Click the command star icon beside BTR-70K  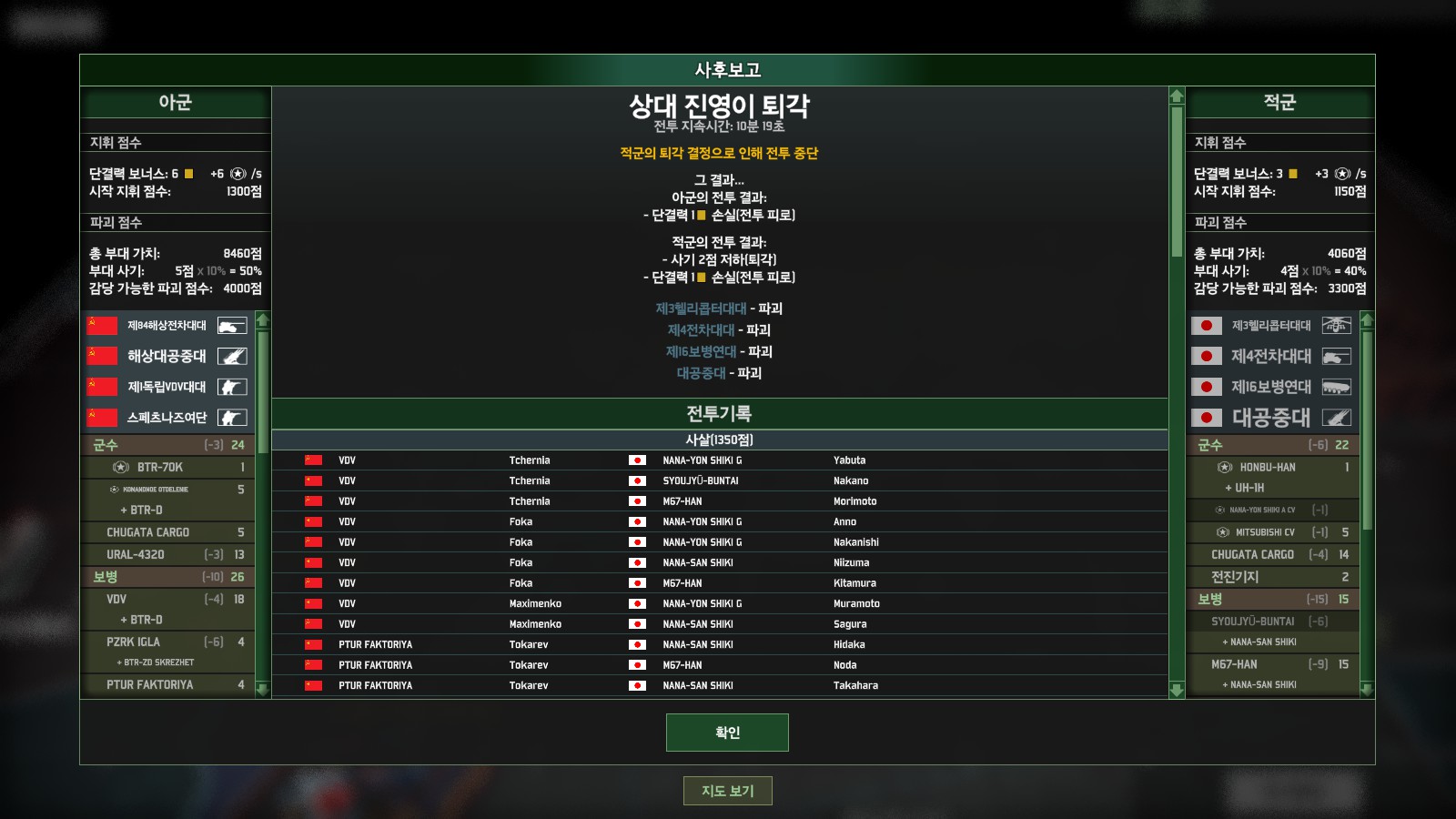coord(121,467)
